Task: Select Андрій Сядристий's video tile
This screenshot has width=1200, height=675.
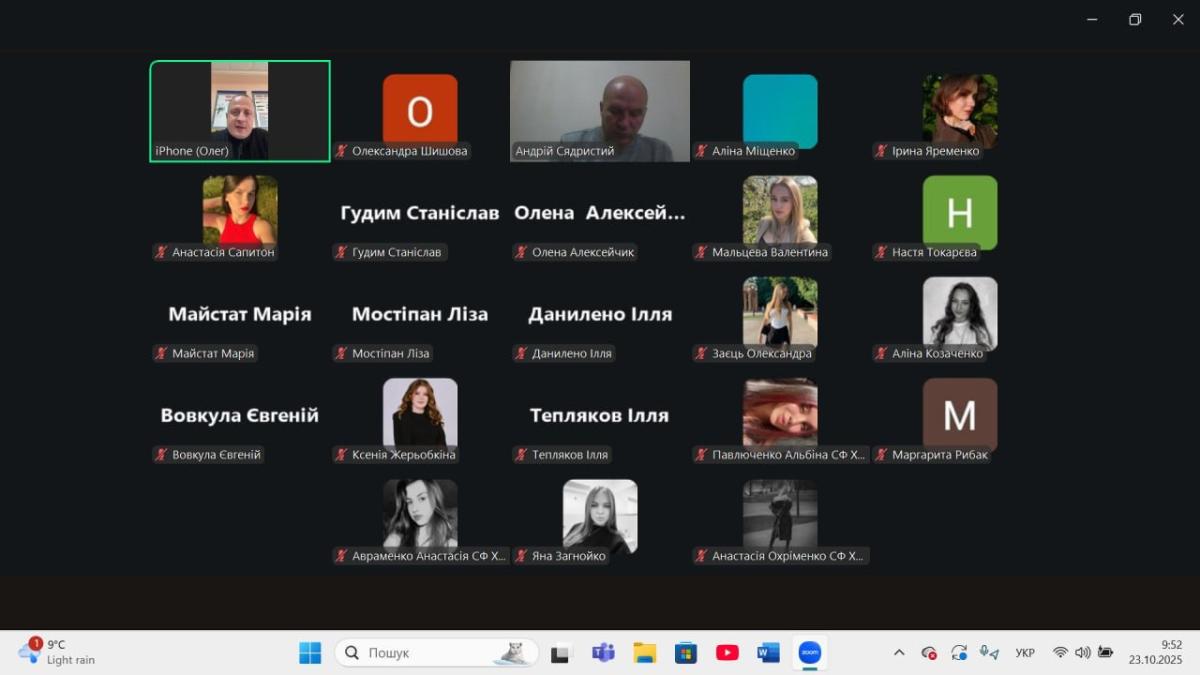Action: pyautogui.click(x=600, y=111)
